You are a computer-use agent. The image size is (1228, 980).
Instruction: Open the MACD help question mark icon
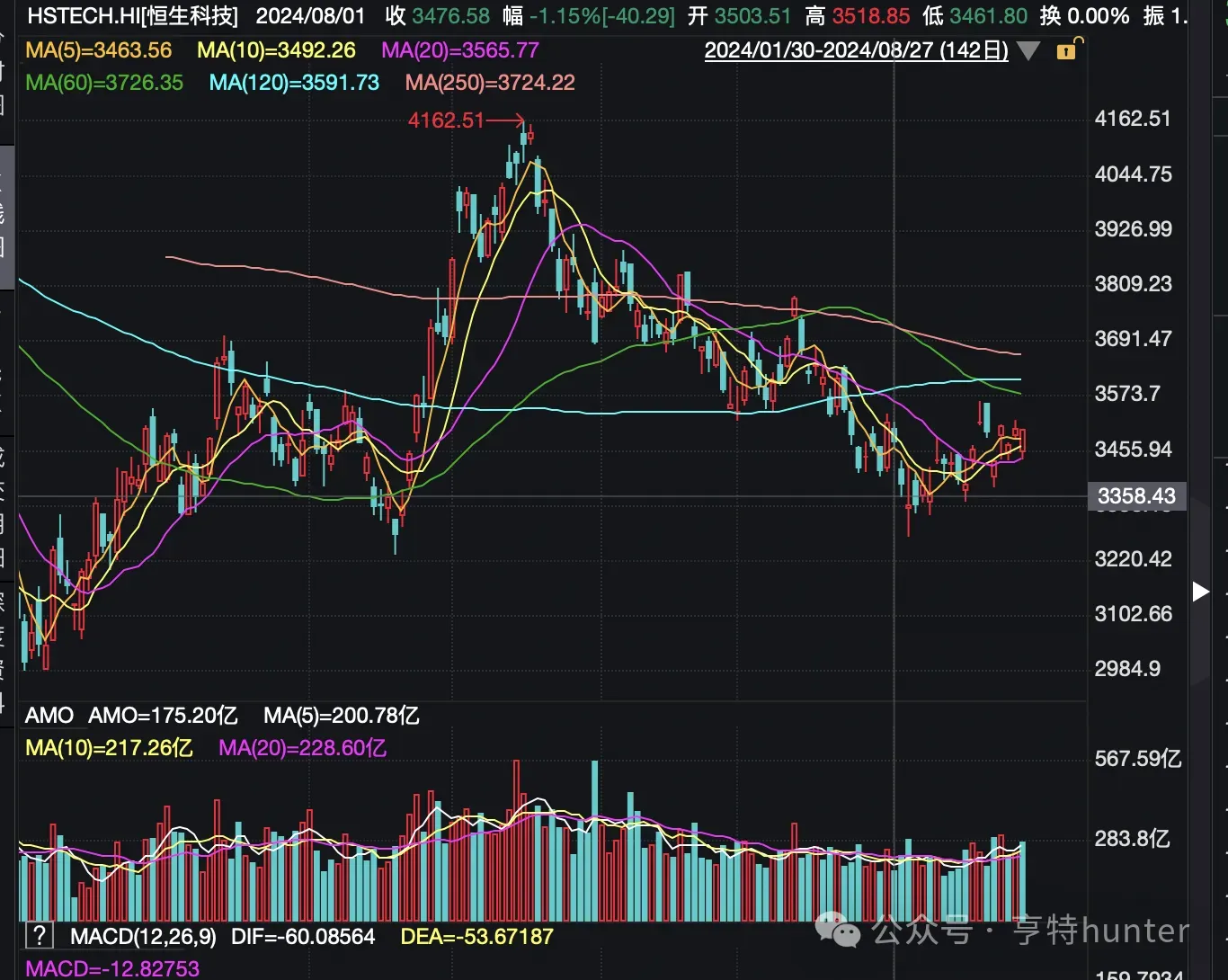point(39,936)
